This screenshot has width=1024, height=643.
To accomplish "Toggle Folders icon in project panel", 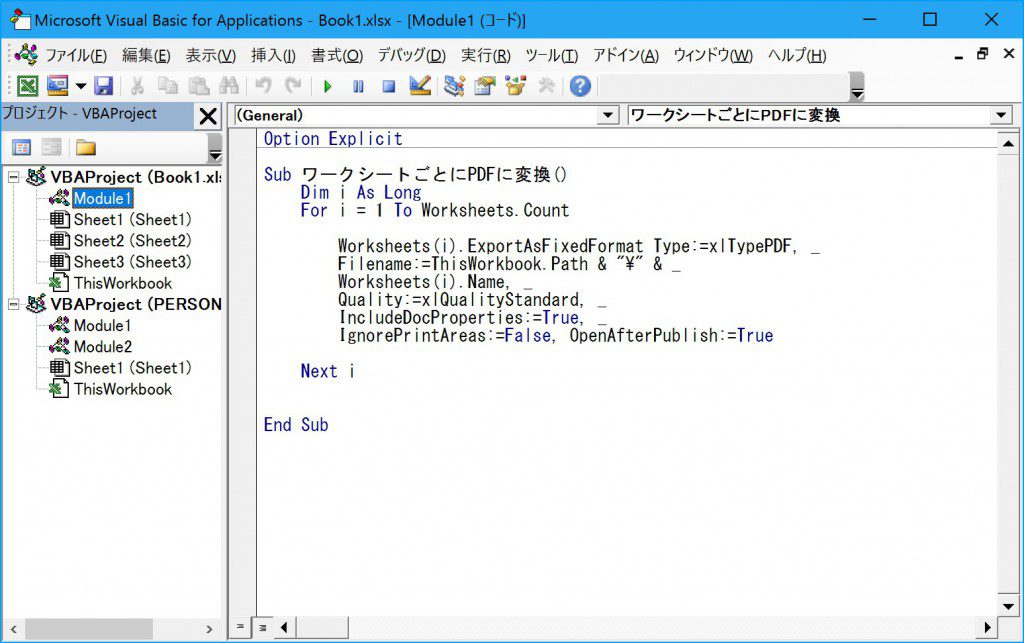I will pos(86,148).
